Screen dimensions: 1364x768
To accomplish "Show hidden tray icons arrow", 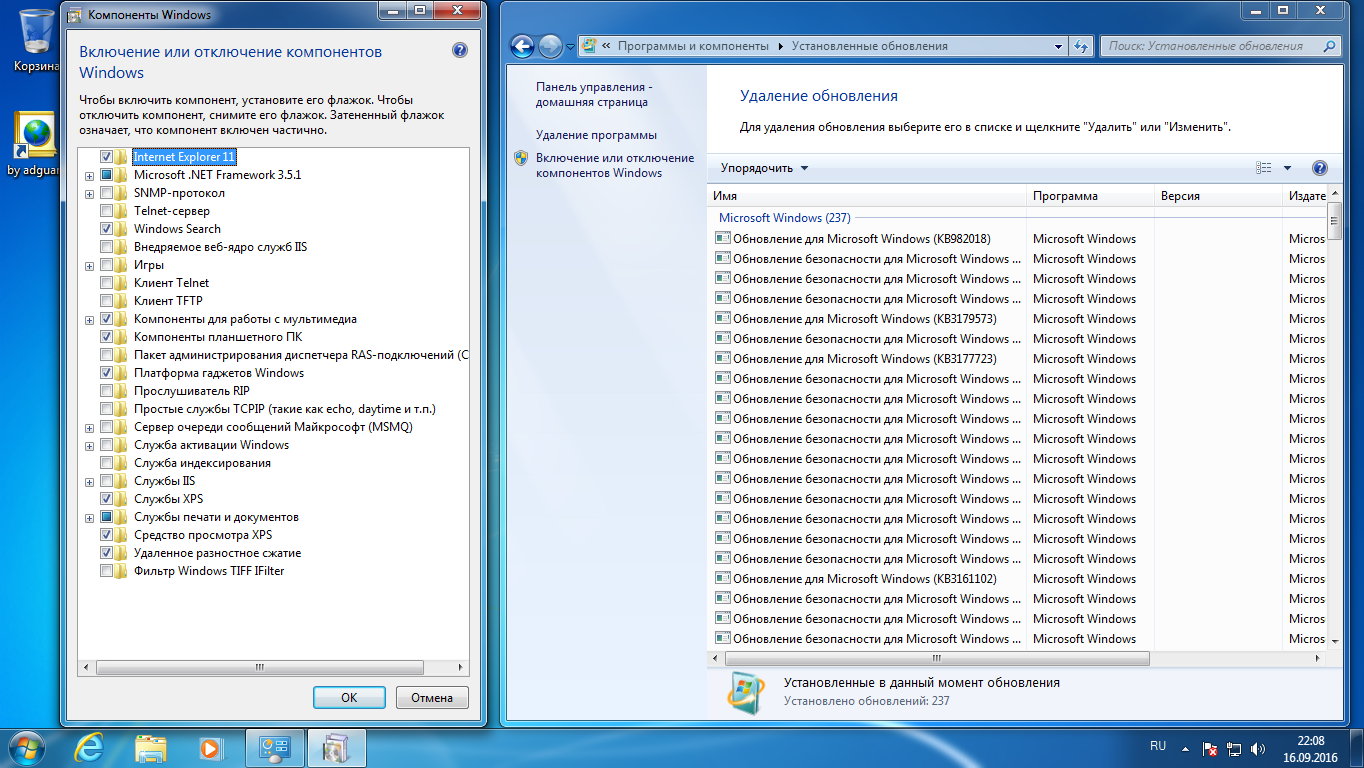I will point(1186,748).
